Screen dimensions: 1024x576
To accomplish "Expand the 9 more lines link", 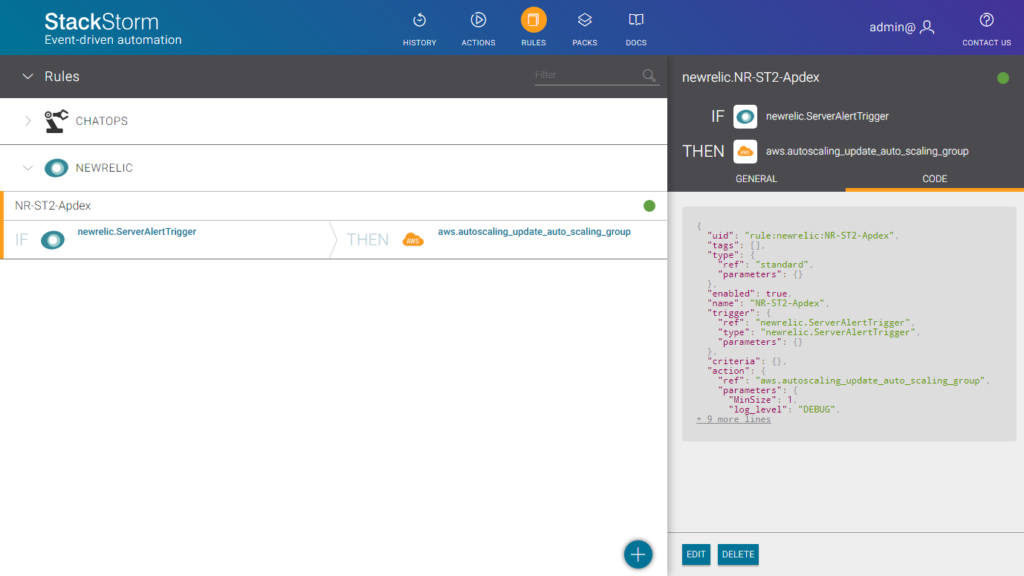I will pyautogui.click(x=733, y=419).
